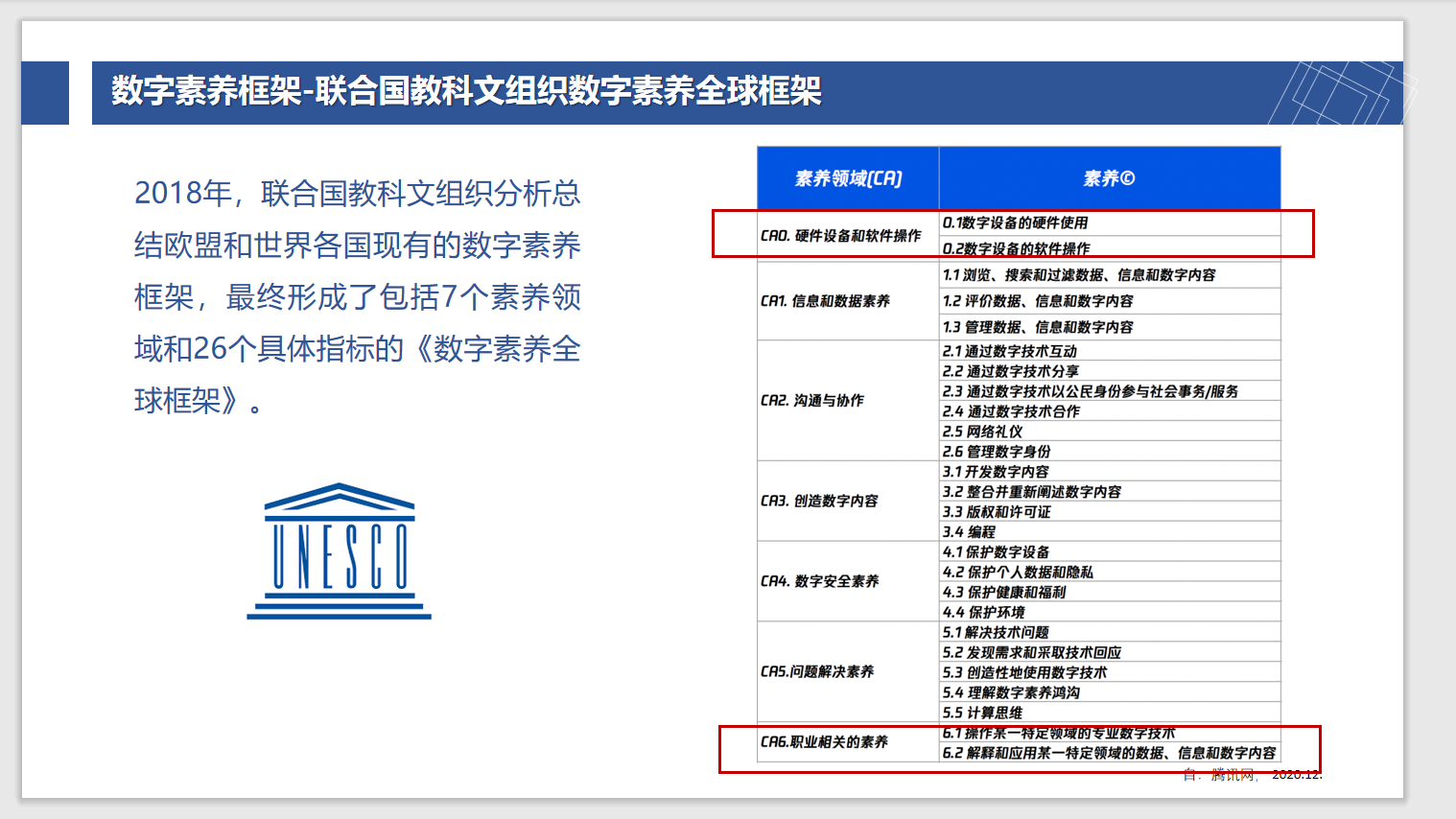Select the CA3. 创造数字内容 cell

[x=820, y=501]
